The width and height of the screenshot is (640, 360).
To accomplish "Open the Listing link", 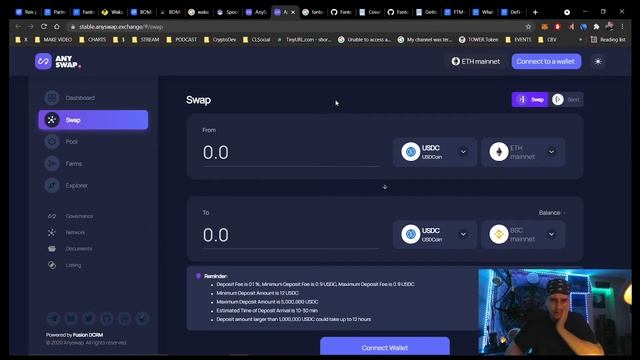I will [73, 265].
